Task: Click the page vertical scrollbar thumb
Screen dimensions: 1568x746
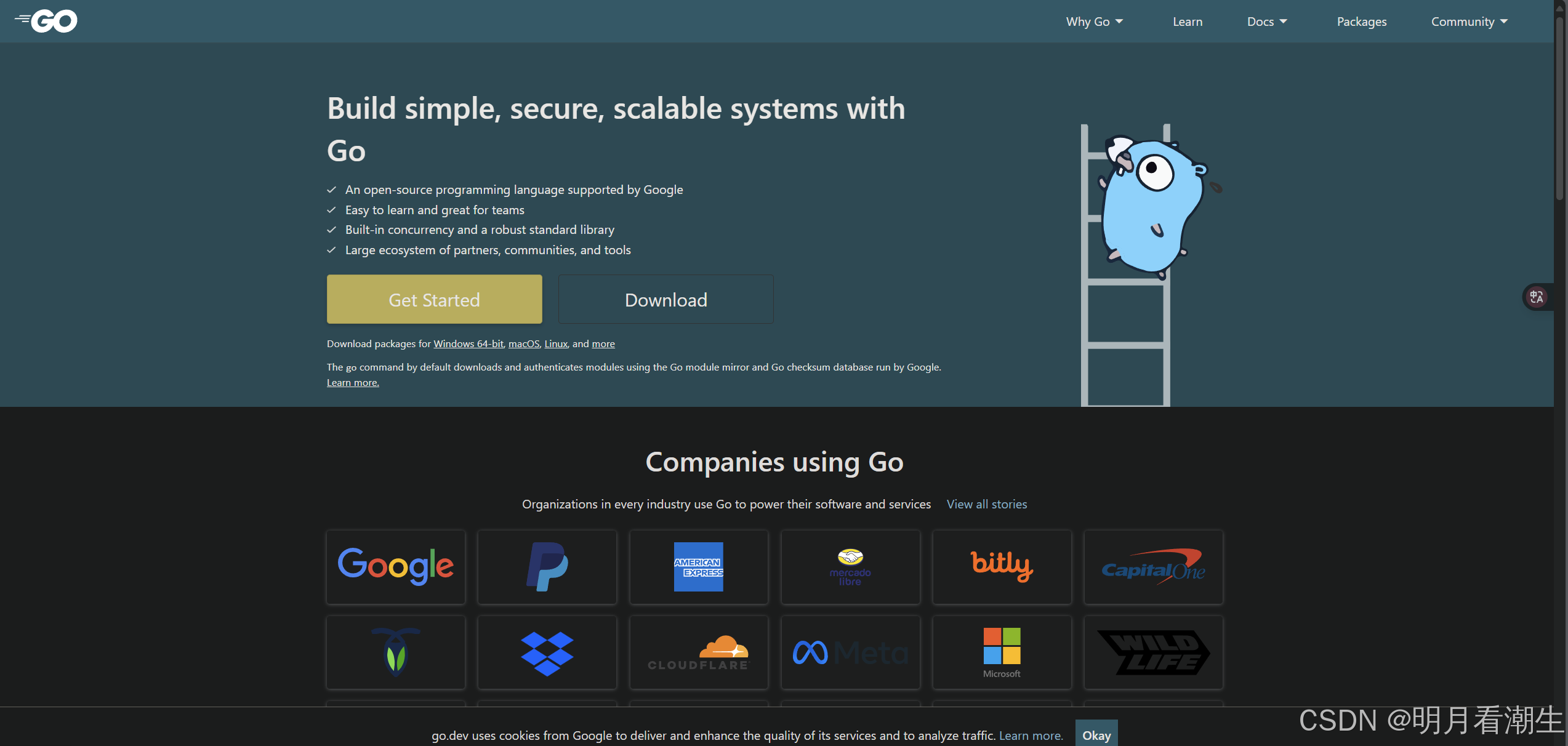Action: (1560, 108)
